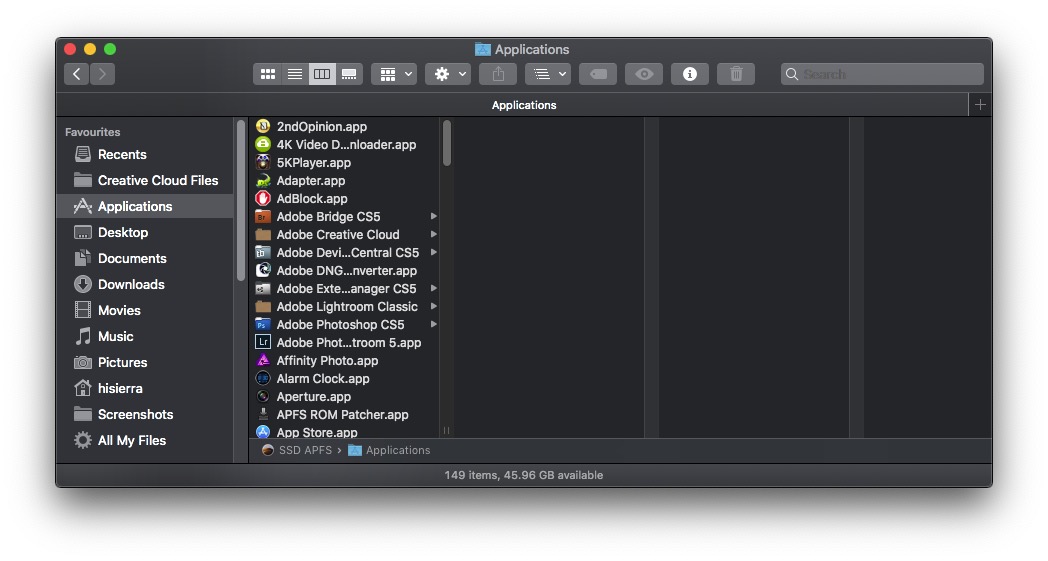
Task: Expand the Adobe Bridge CS5 folder arrow
Action: click(x=434, y=217)
